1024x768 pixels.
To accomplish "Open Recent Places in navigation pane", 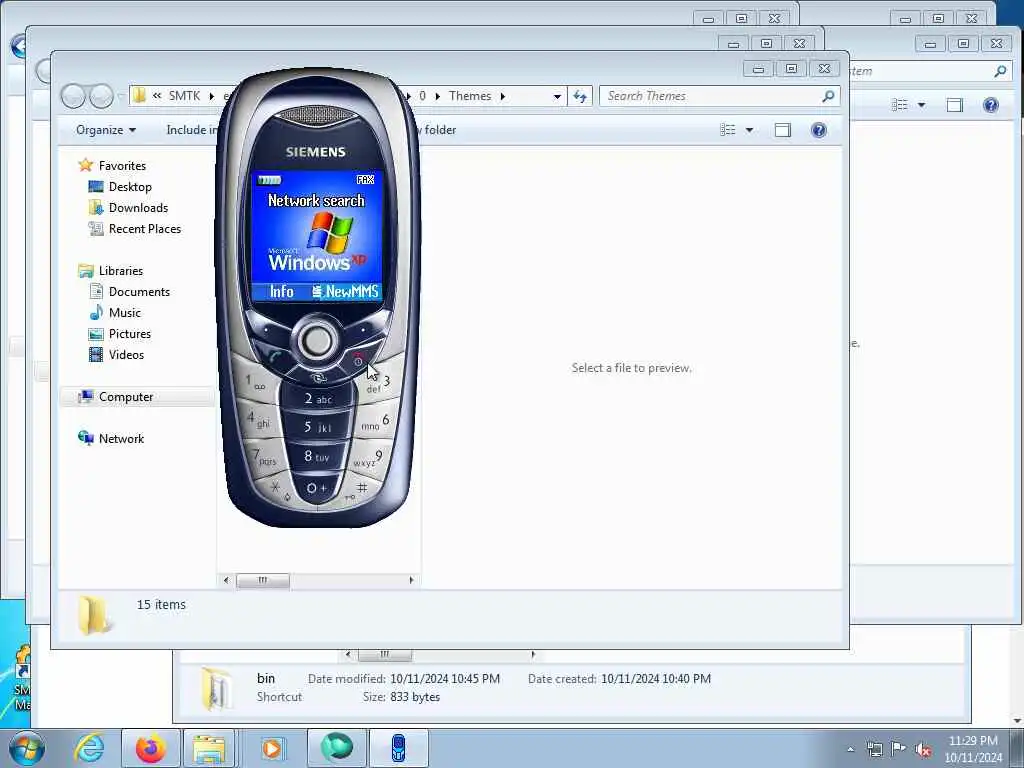I will [144, 229].
